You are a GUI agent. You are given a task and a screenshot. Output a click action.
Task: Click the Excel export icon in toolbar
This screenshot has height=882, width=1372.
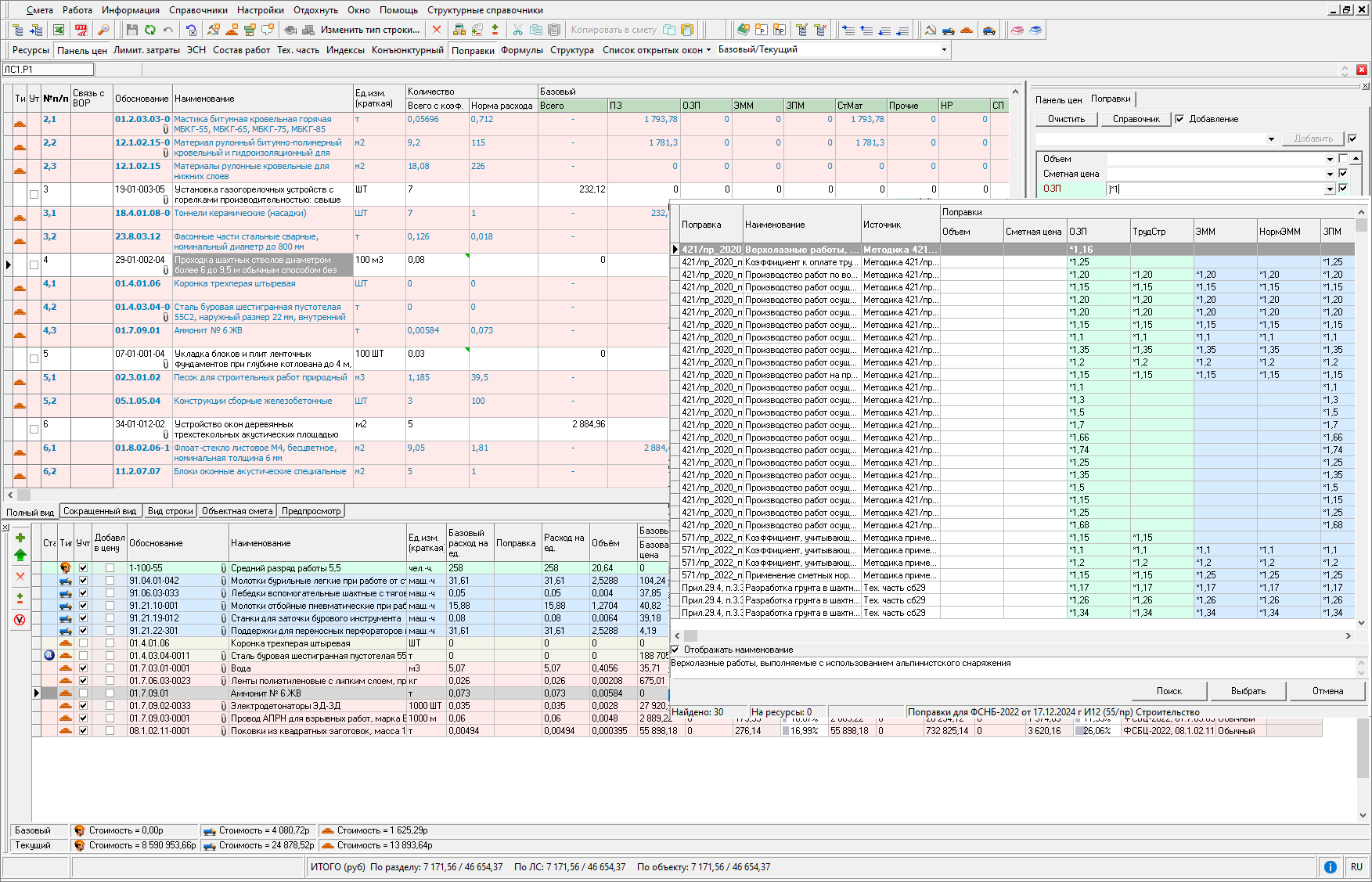point(59,31)
